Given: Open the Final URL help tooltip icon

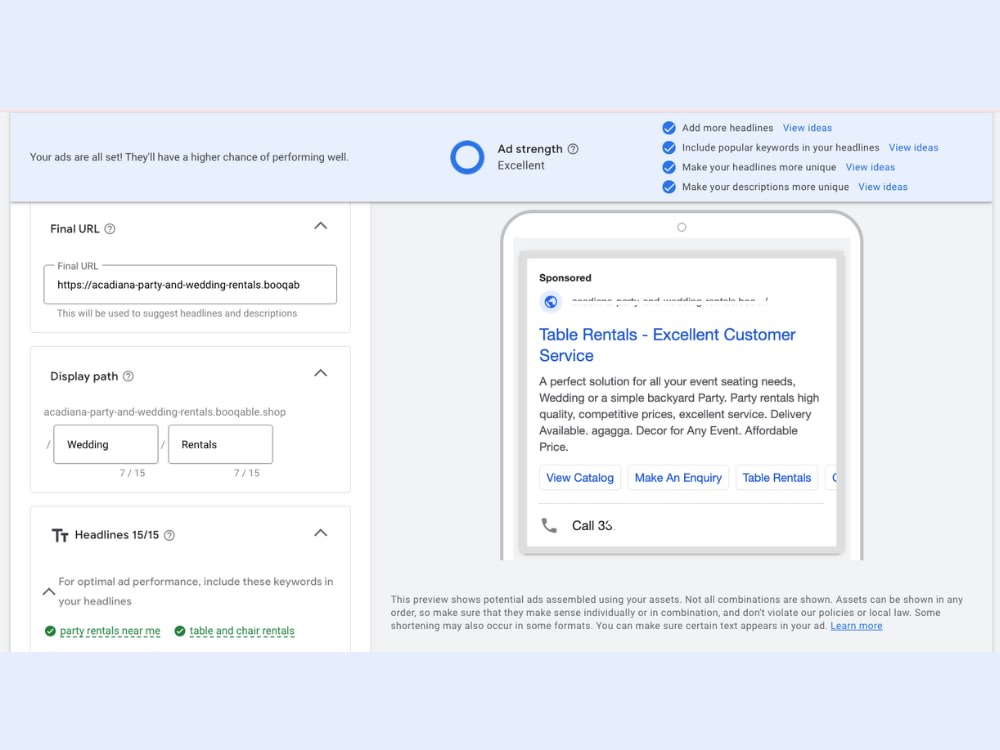Looking at the screenshot, I should click(x=110, y=229).
